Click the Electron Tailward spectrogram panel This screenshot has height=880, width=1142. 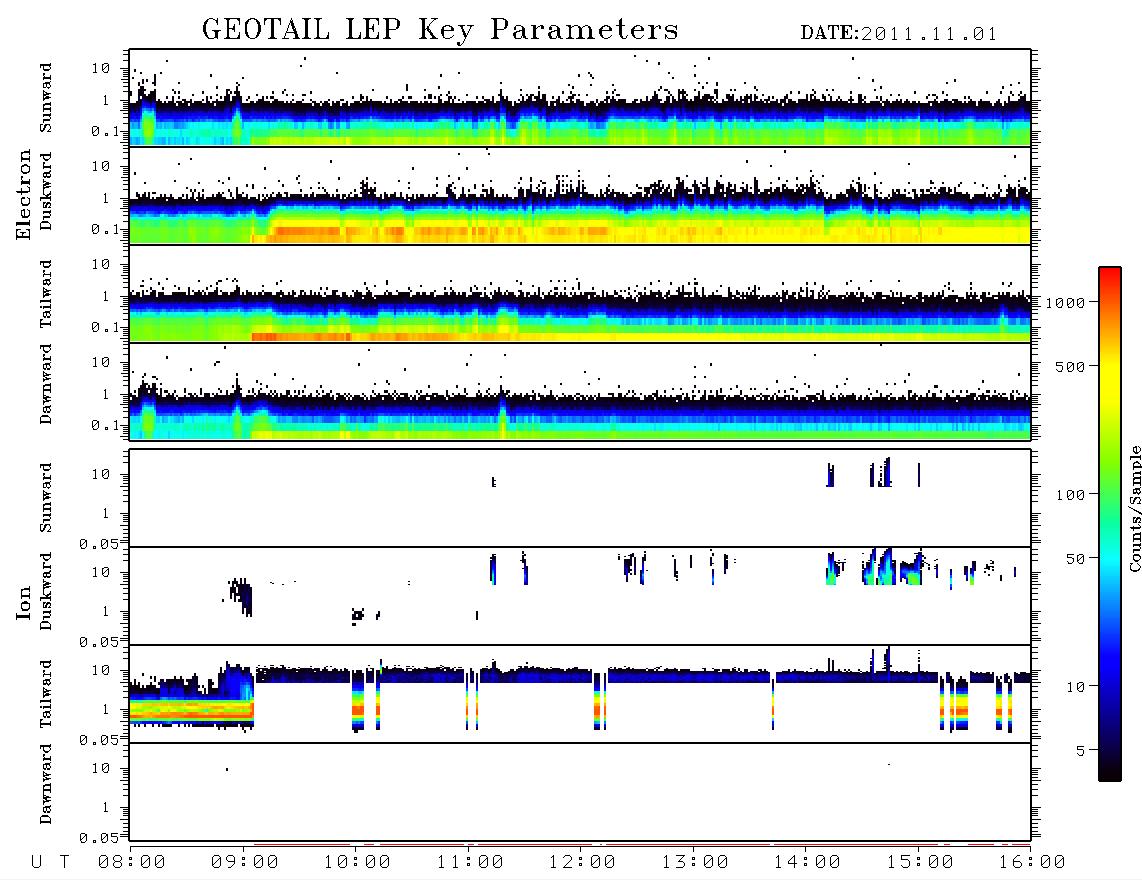(x=580, y=294)
